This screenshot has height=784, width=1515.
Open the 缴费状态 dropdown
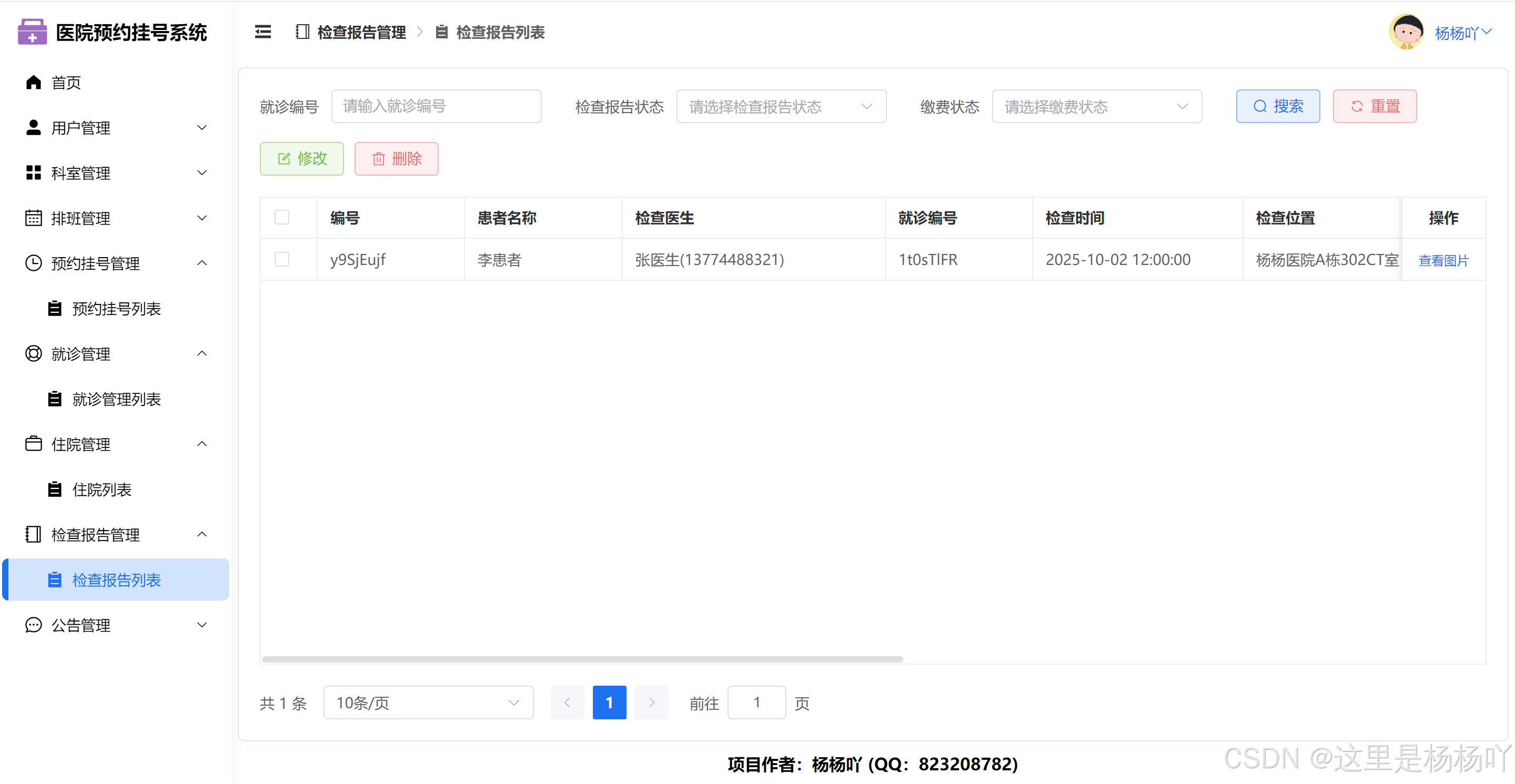point(1096,106)
